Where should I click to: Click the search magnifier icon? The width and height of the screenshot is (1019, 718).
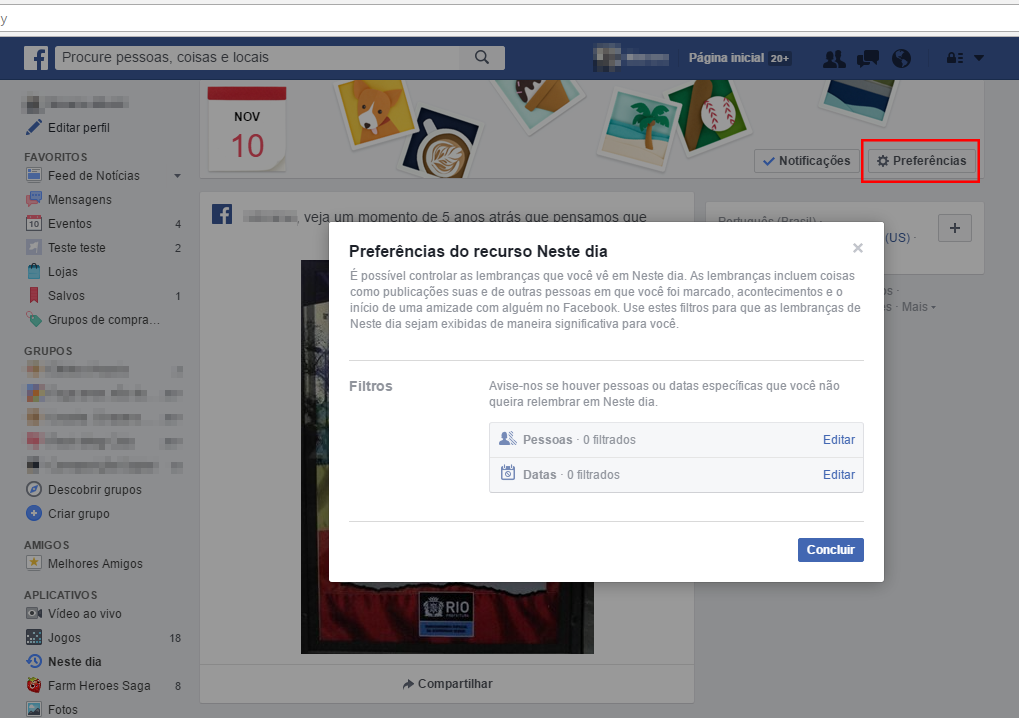[x=482, y=58]
